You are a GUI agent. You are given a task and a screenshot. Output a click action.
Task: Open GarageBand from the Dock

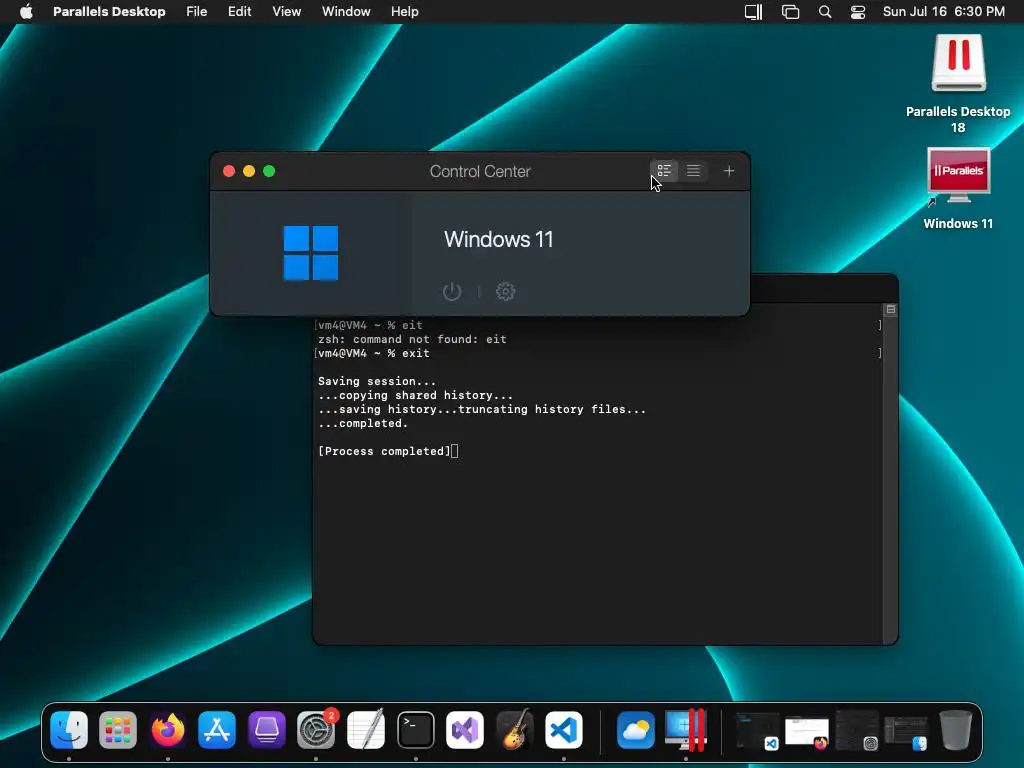coord(515,729)
